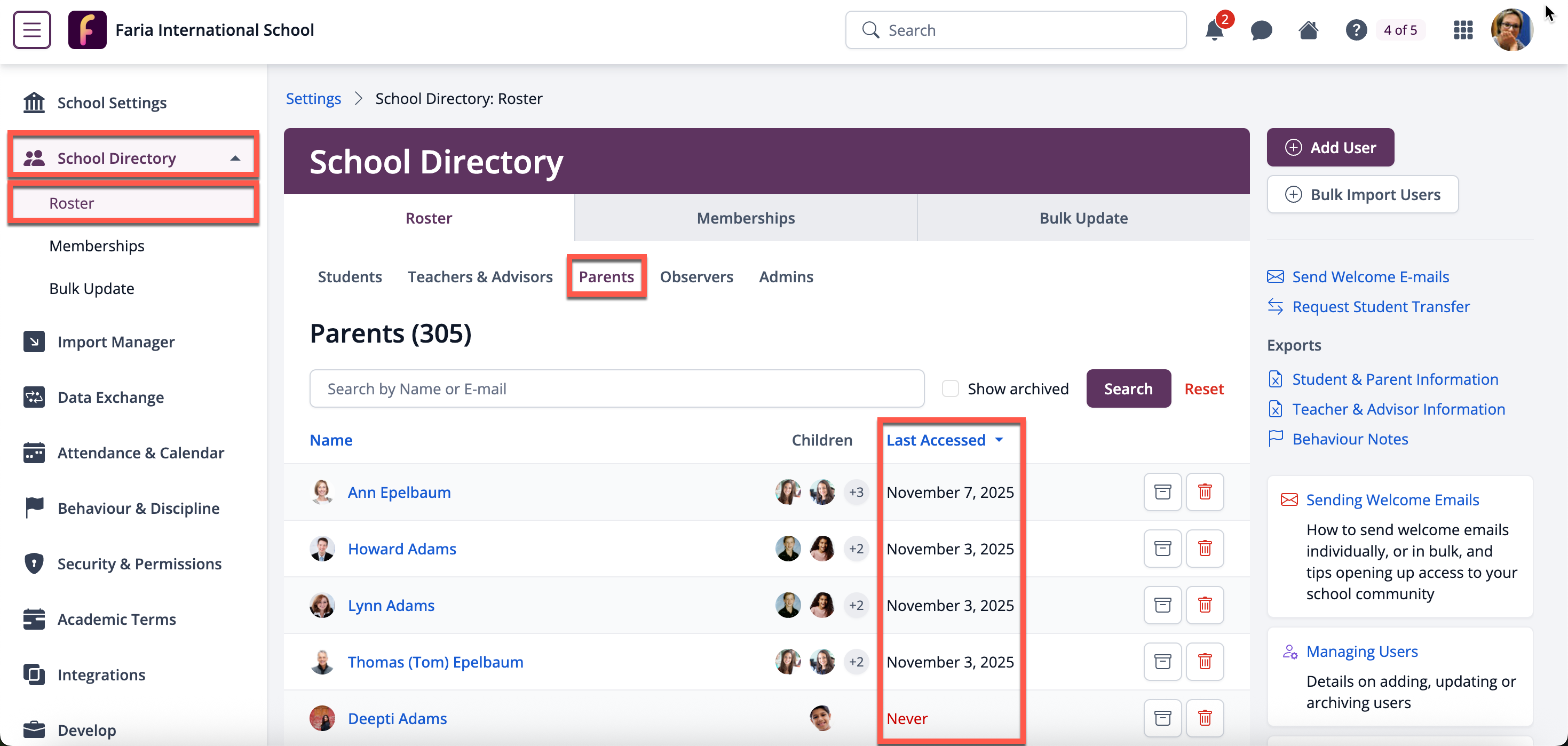The height and width of the screenshot is (746, 1568).
Task: Sort by the Last Accessed column arrow
Action: [x=999, y=439]
